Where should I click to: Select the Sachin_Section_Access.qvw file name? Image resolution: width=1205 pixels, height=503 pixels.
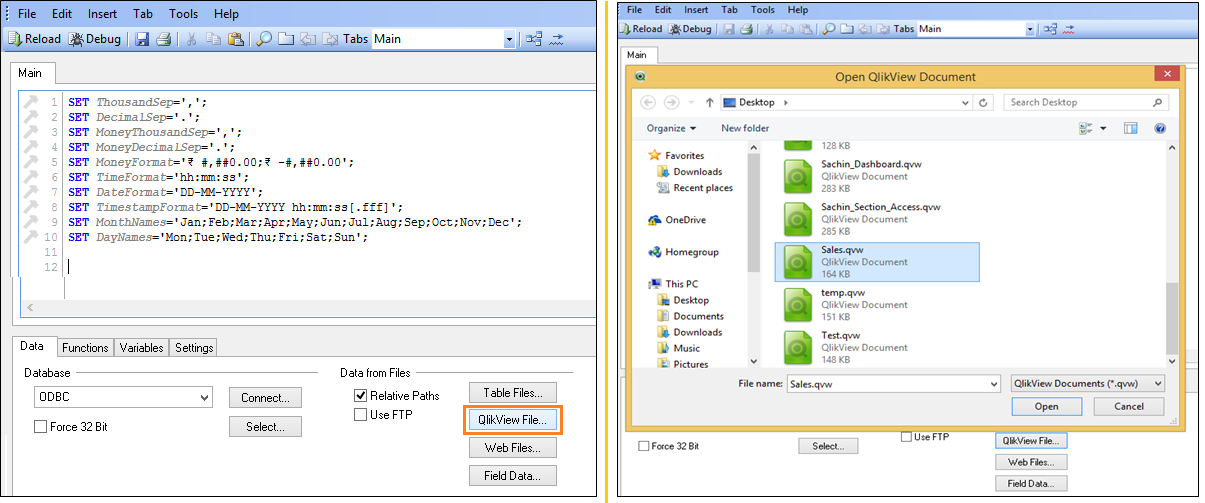[881, 207]
